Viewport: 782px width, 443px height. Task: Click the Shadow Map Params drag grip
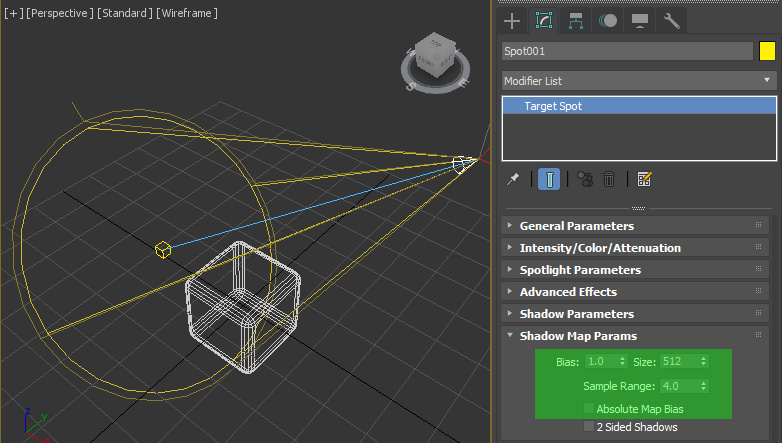point(759,335)
